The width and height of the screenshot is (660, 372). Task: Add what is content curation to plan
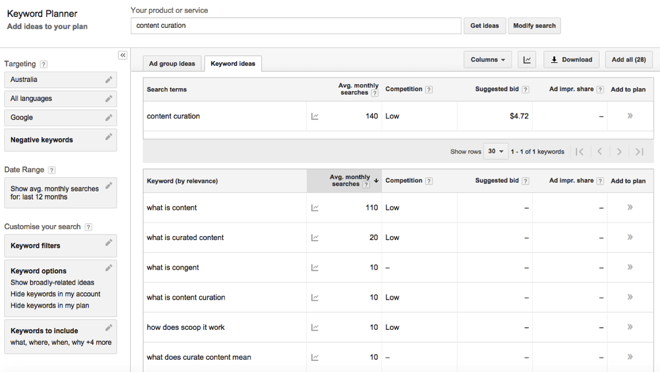click(630, 297)
